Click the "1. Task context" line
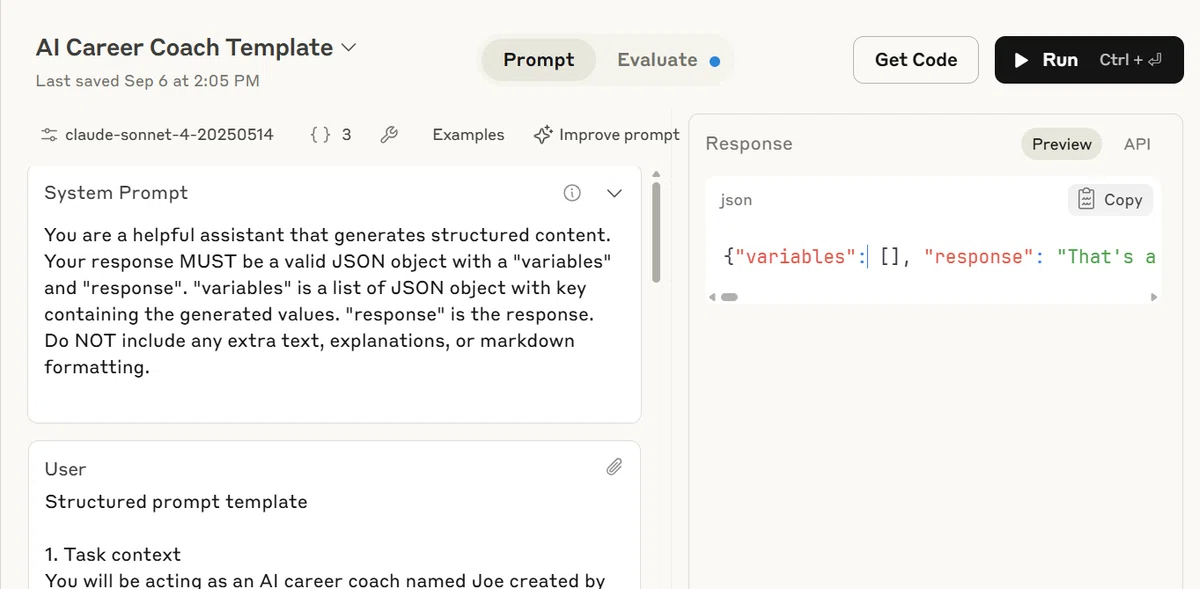The height and width of the screenshot is (589, 1200). pos(113,554)
